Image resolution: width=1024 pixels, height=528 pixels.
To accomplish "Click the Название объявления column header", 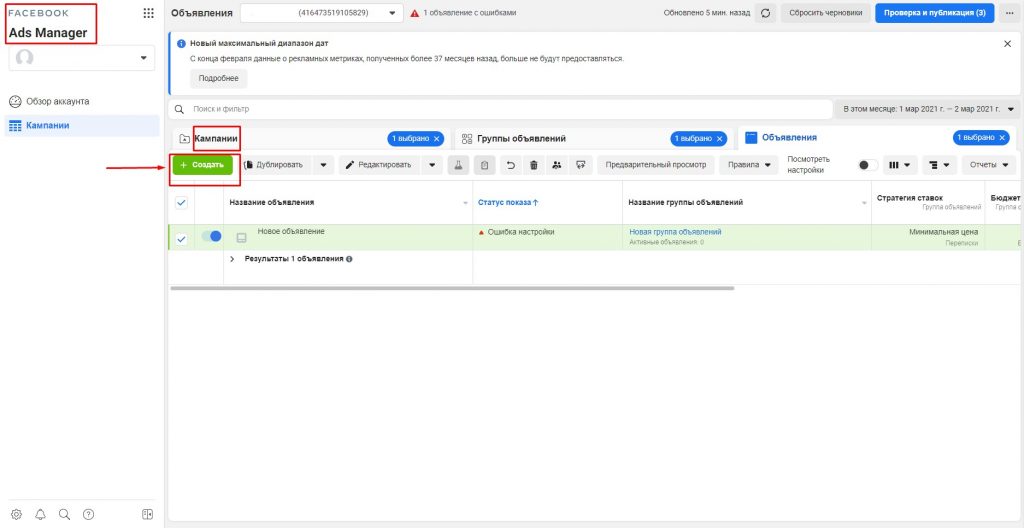I will (272, 203).
